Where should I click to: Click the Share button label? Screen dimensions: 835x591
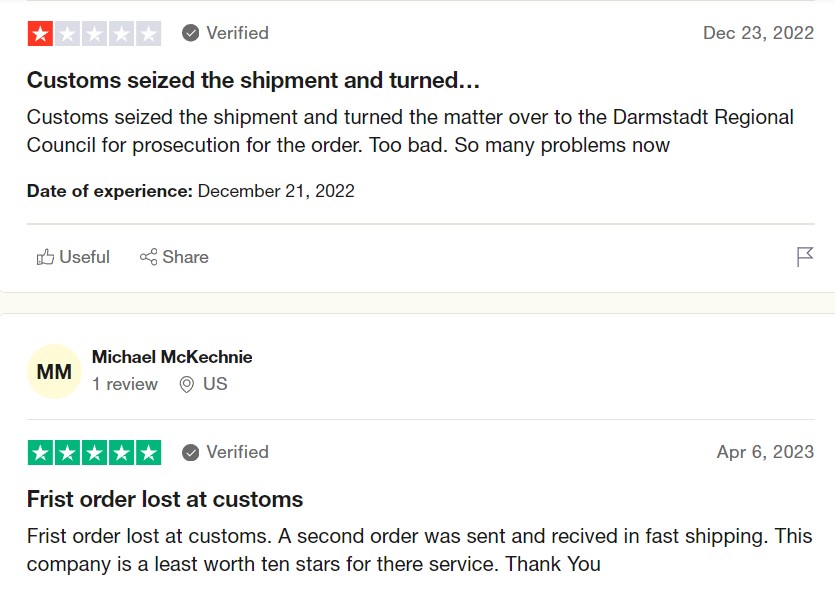coord(185,257)
